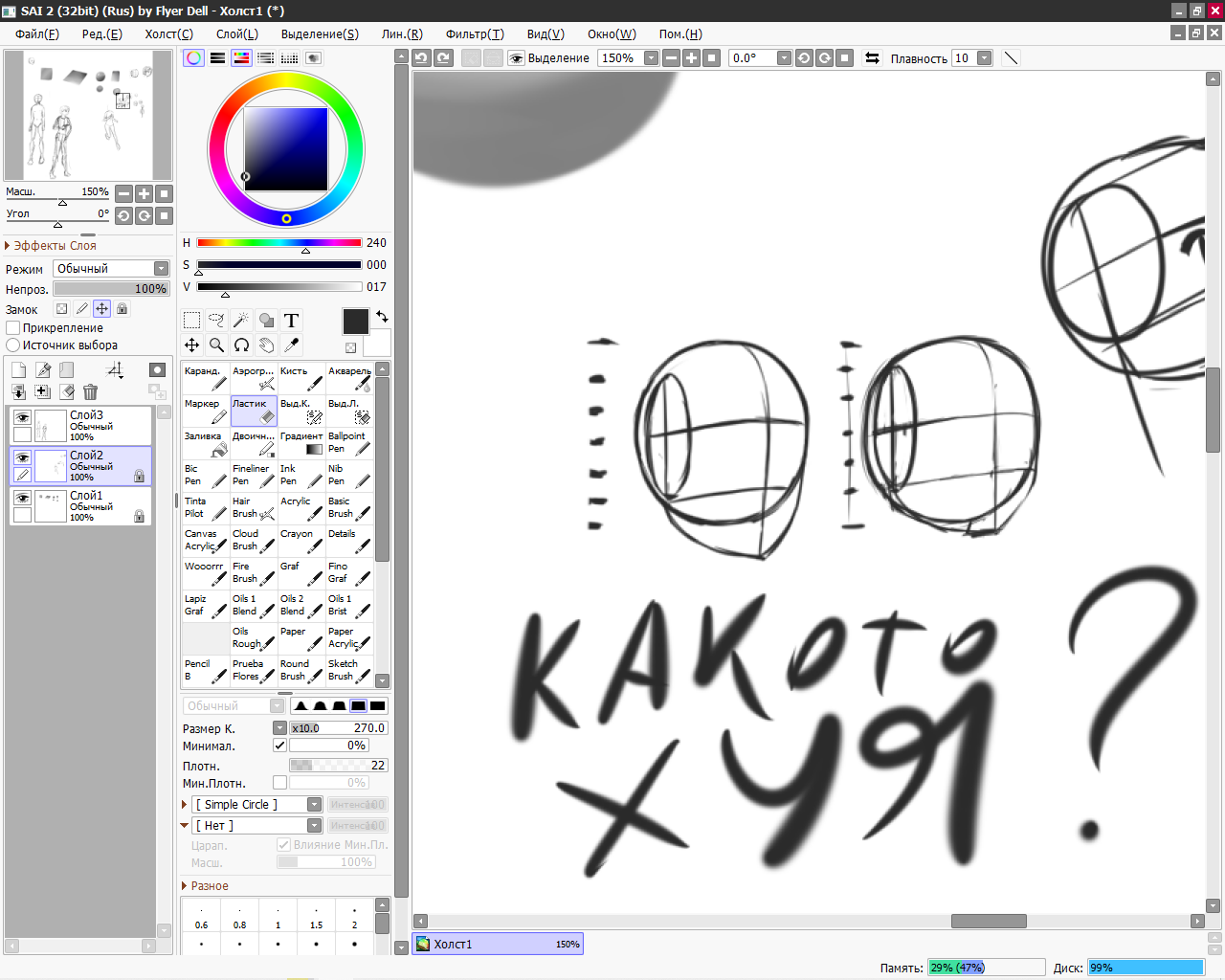Hide the Слой1 layer

(x=22, y=498)
